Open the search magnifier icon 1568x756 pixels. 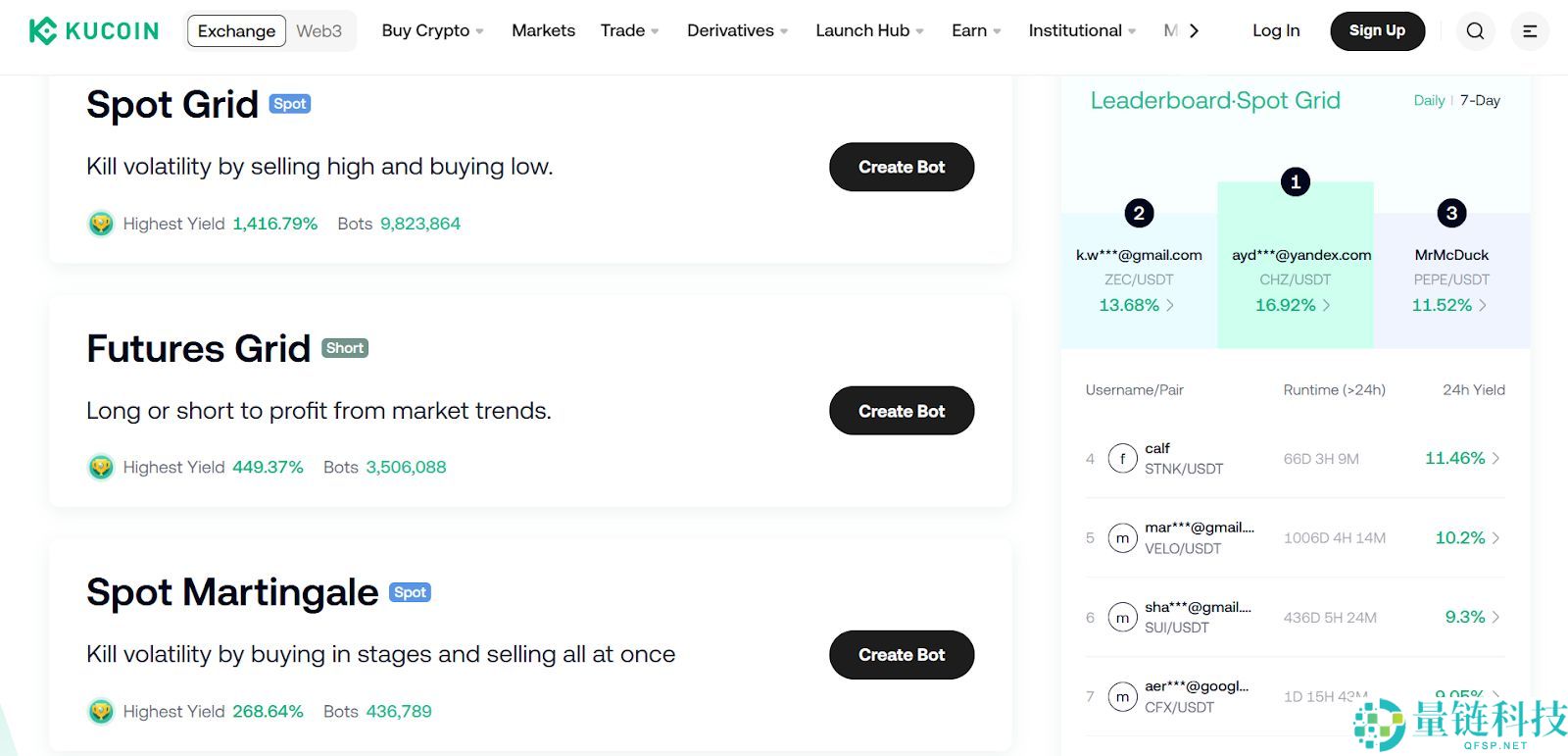pyautogui.click(x=1475, y=31)
